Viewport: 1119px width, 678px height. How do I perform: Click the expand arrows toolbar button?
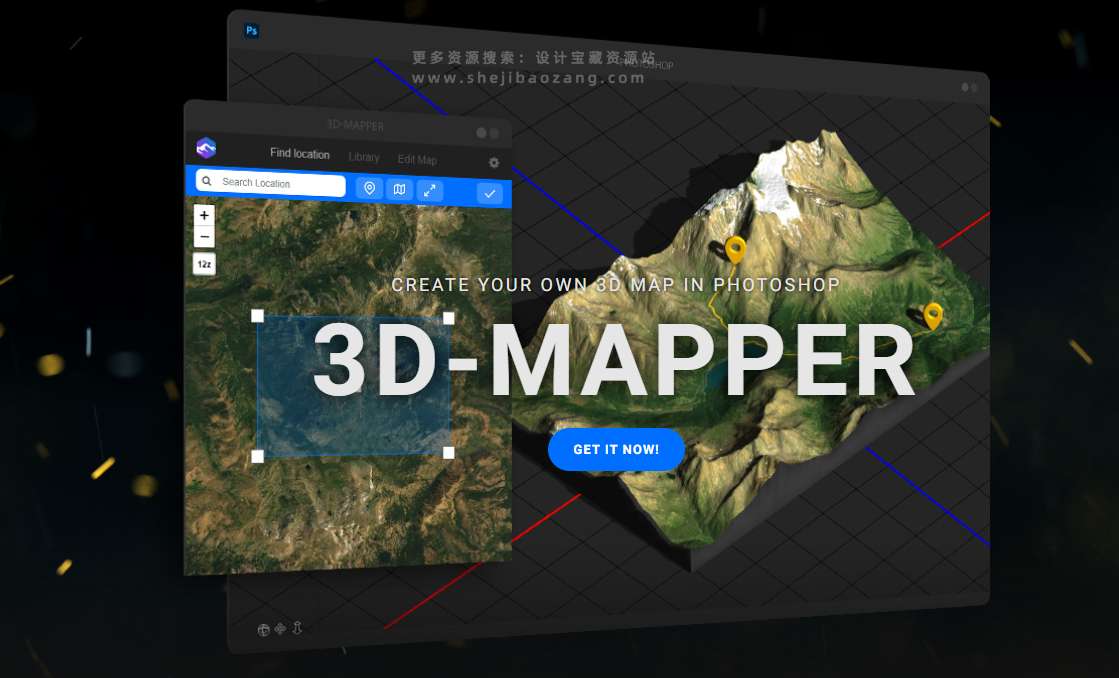430,191
